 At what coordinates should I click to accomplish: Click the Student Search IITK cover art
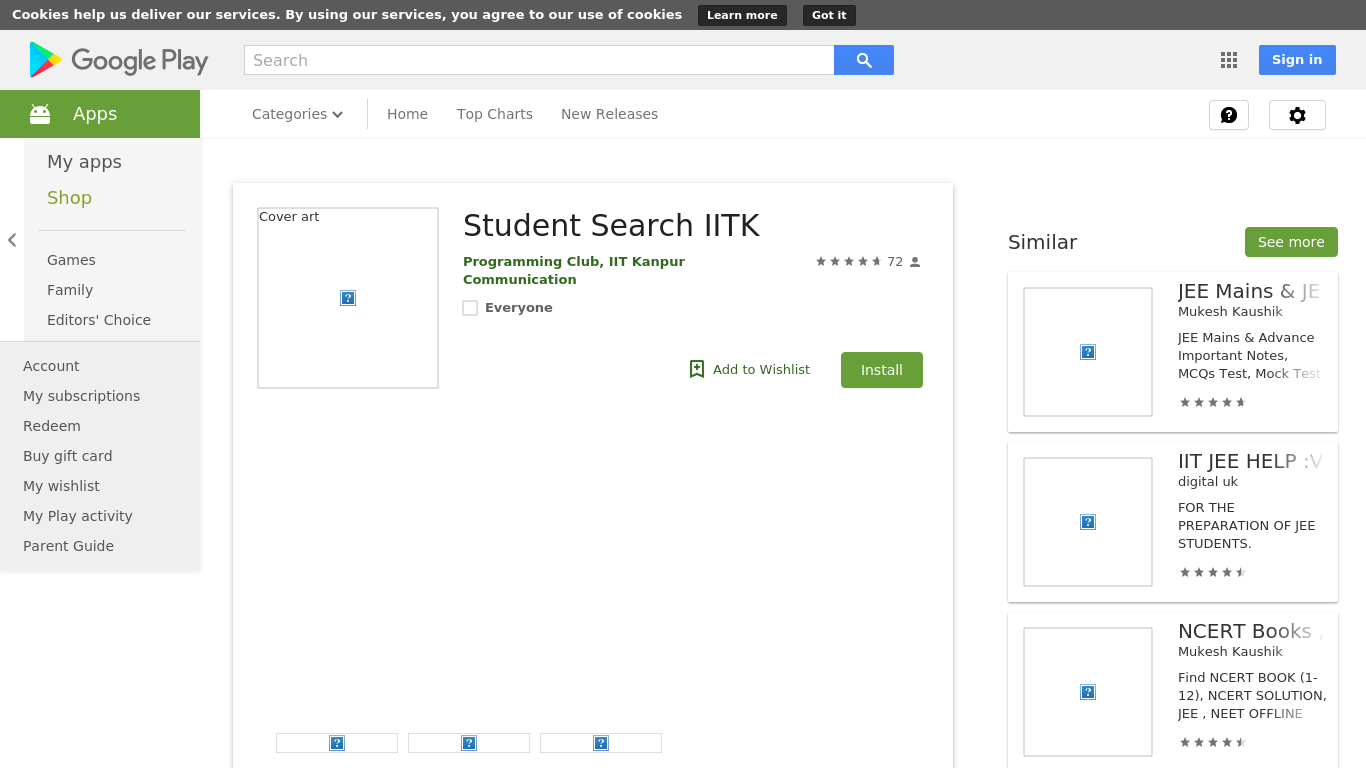pyautogui.click(x=348, y=298)
